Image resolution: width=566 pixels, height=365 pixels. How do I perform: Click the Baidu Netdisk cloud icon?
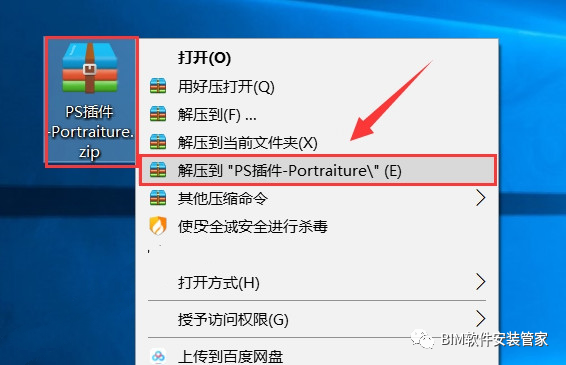pyautogui.click(x=158, y=356)
